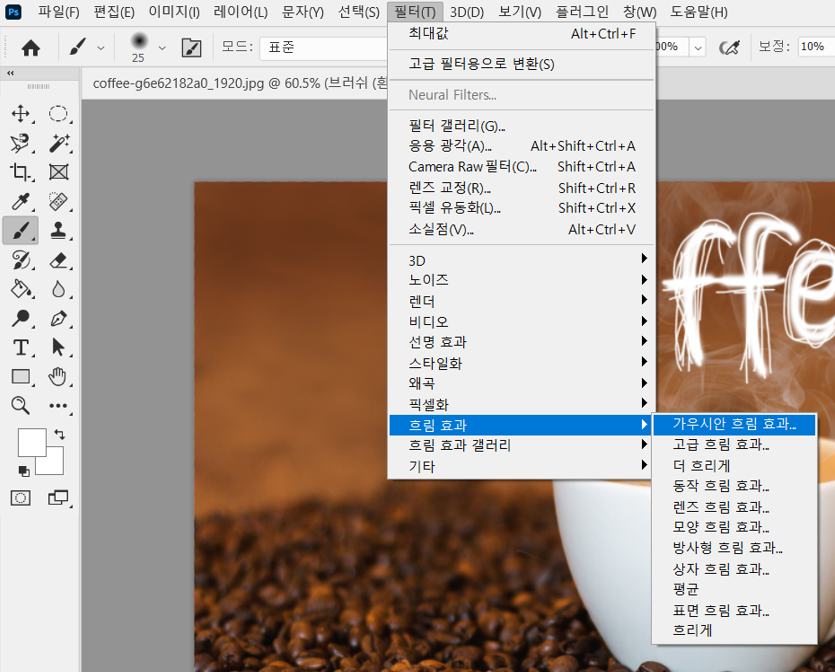This screenshot has width=835, height=672.
Task: Select the Move tool
Action: pyautogui.click(x=21, y=113)
